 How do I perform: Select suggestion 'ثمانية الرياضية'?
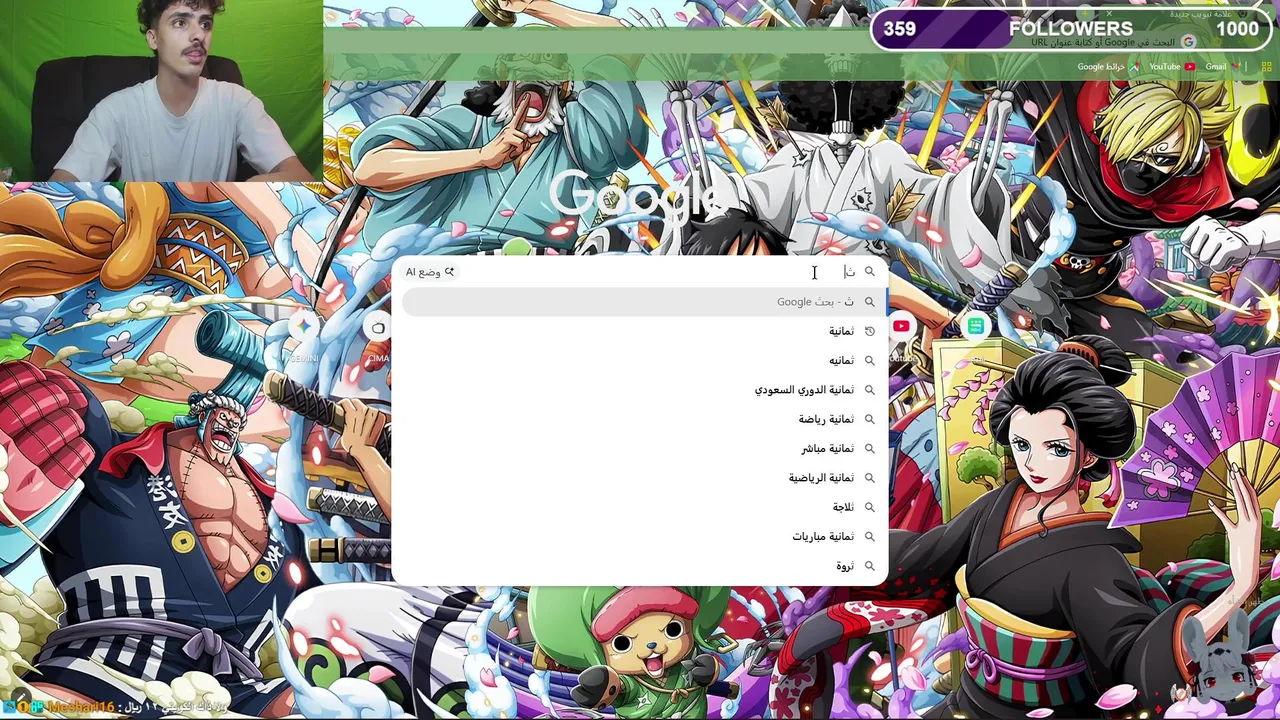(640, 478)
